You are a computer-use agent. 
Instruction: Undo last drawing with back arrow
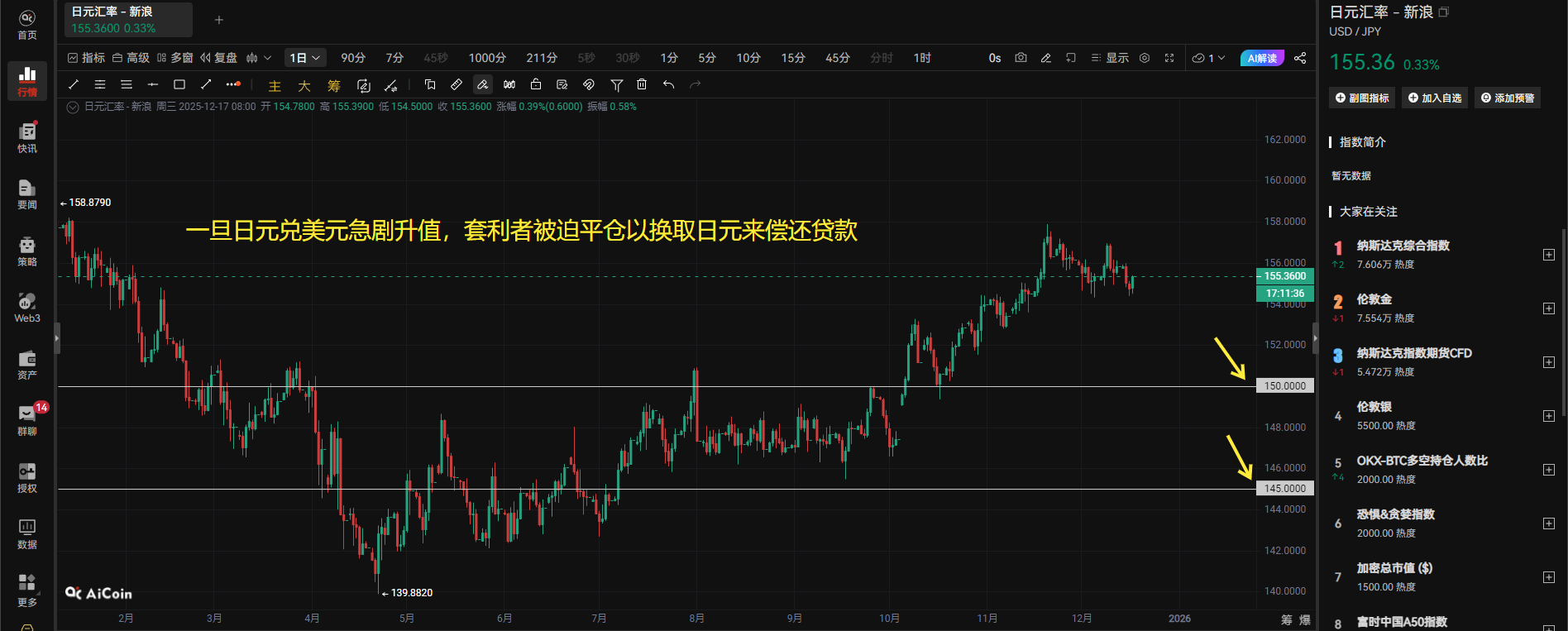pyautogui.click(x=668, y=84)
